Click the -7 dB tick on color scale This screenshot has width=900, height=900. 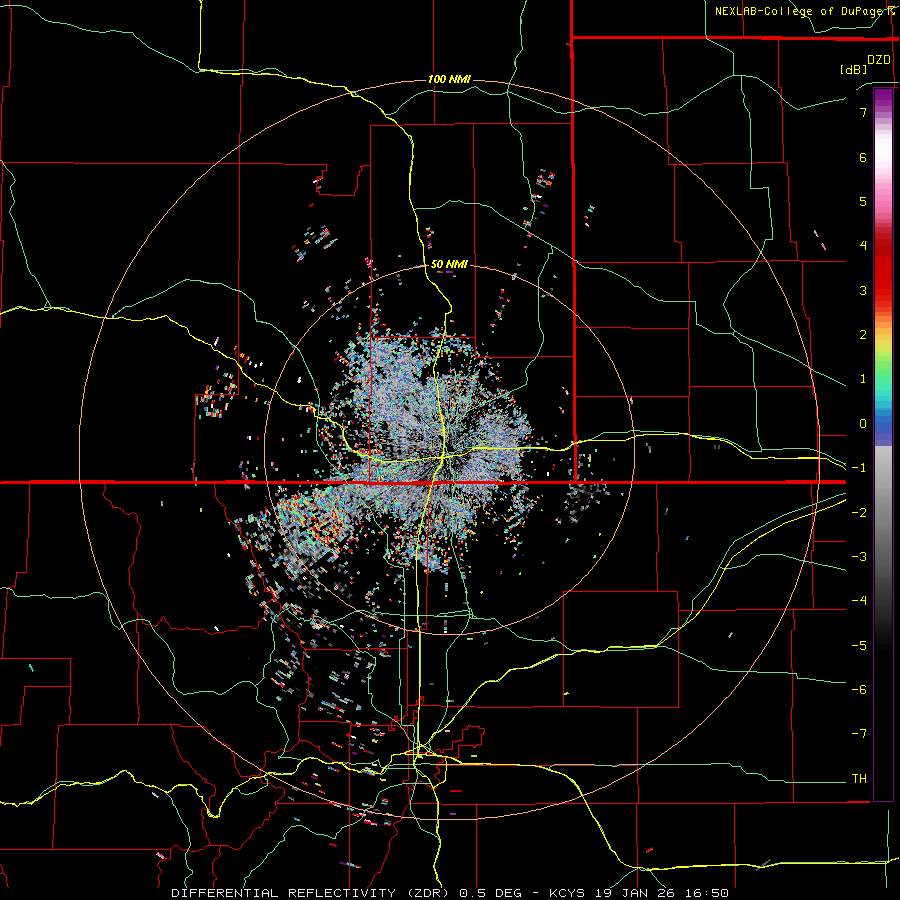(x=859, y=734)
